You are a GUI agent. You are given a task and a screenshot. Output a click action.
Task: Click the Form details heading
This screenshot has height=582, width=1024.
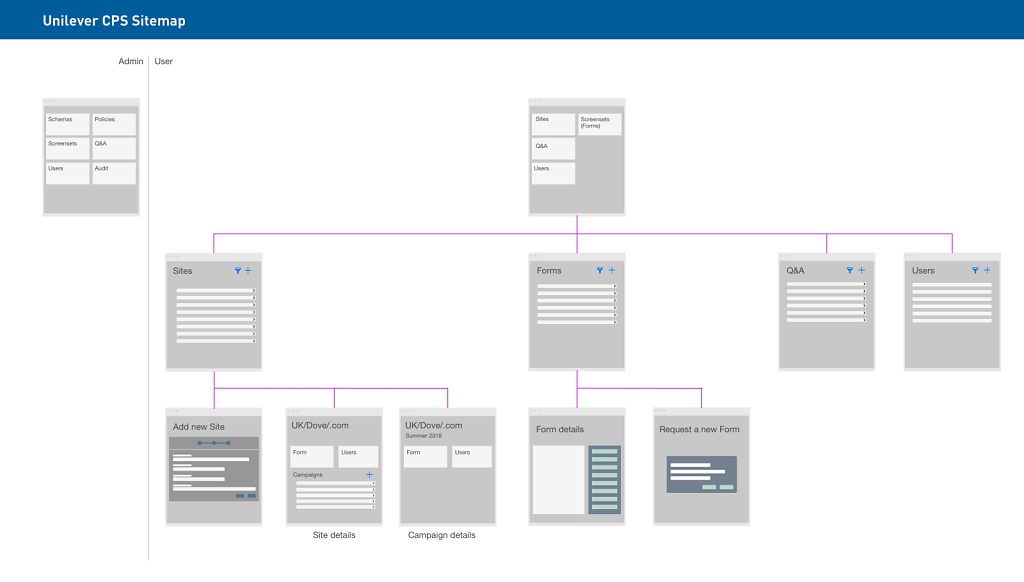(x=560, y=429)
